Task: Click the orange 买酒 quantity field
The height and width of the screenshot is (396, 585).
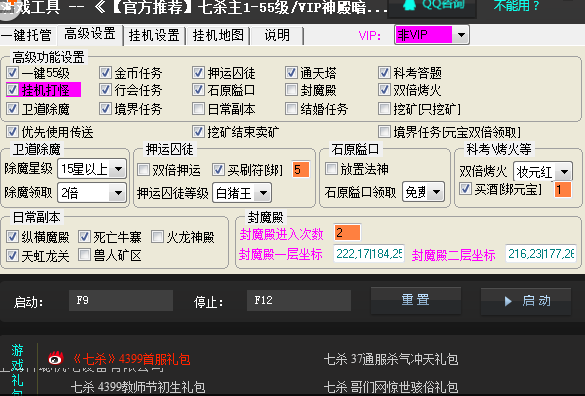Action: (x=563, y=190)
